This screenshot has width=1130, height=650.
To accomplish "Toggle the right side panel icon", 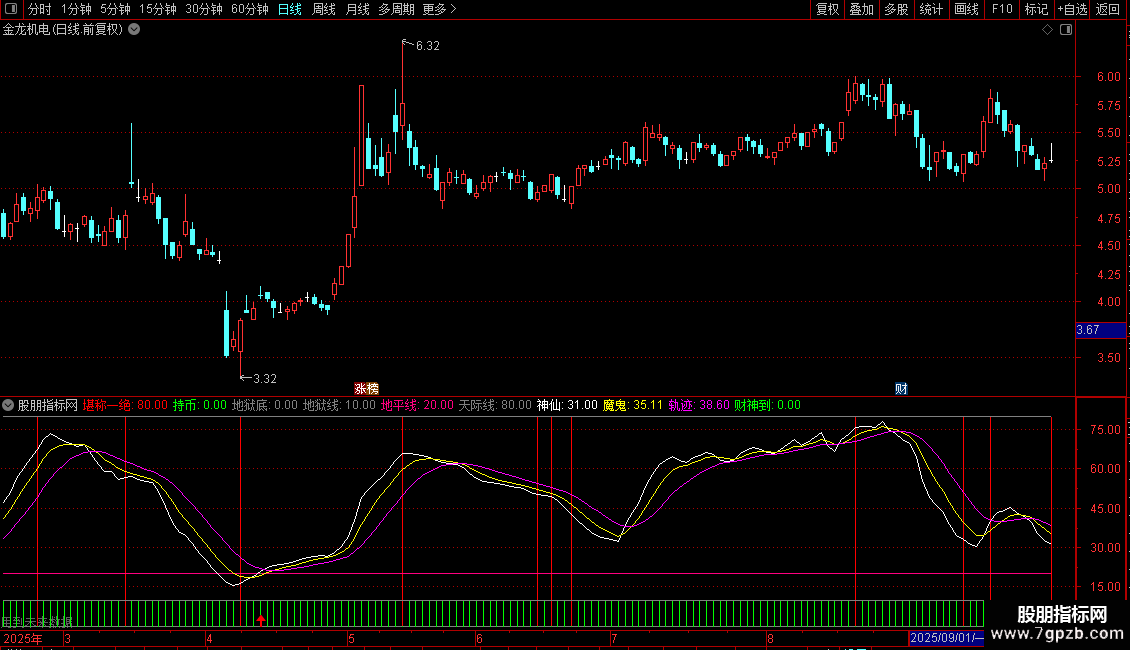I will pos(1066,30).
